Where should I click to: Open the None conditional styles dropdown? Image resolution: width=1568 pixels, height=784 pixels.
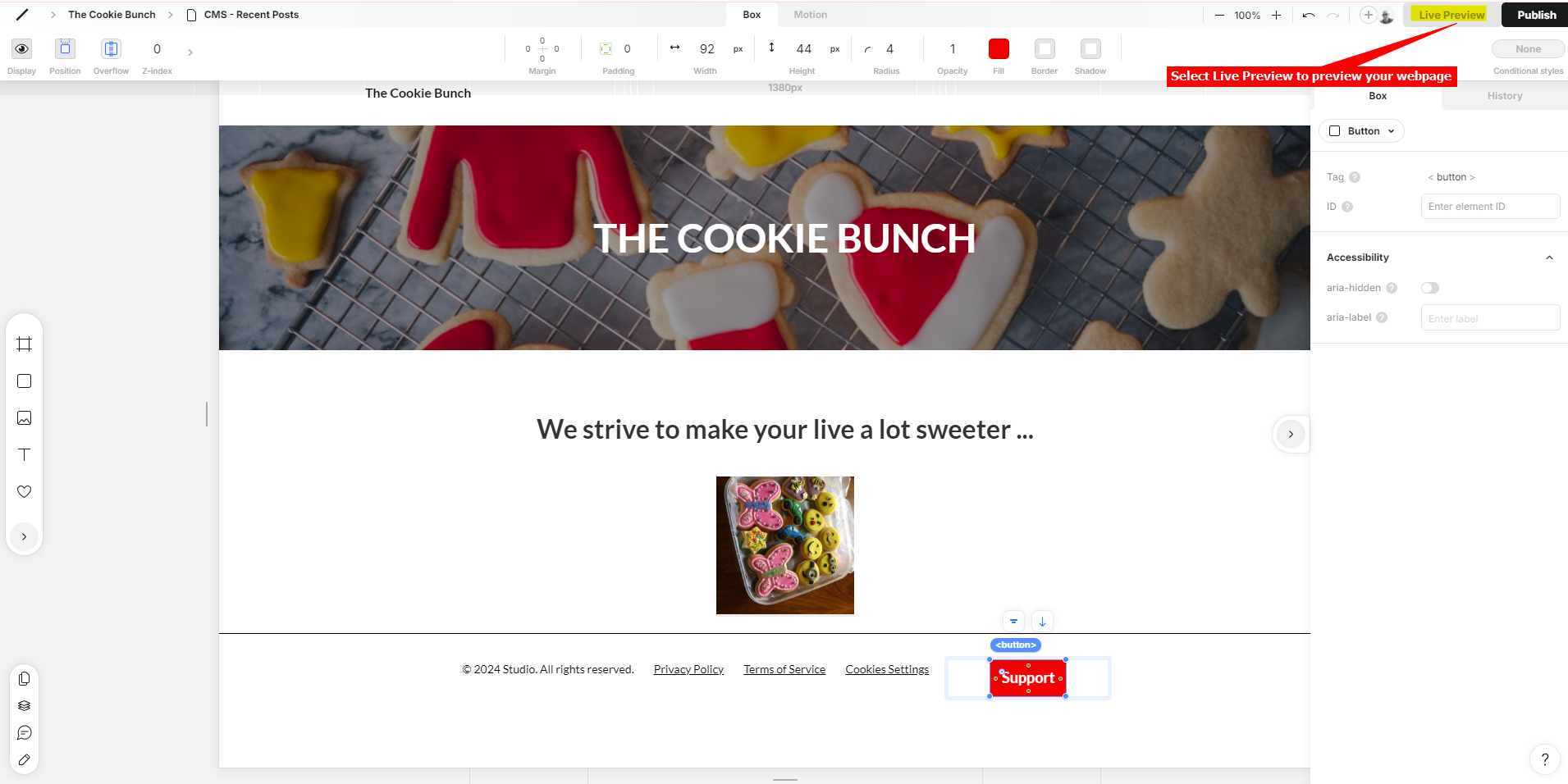1528,49
